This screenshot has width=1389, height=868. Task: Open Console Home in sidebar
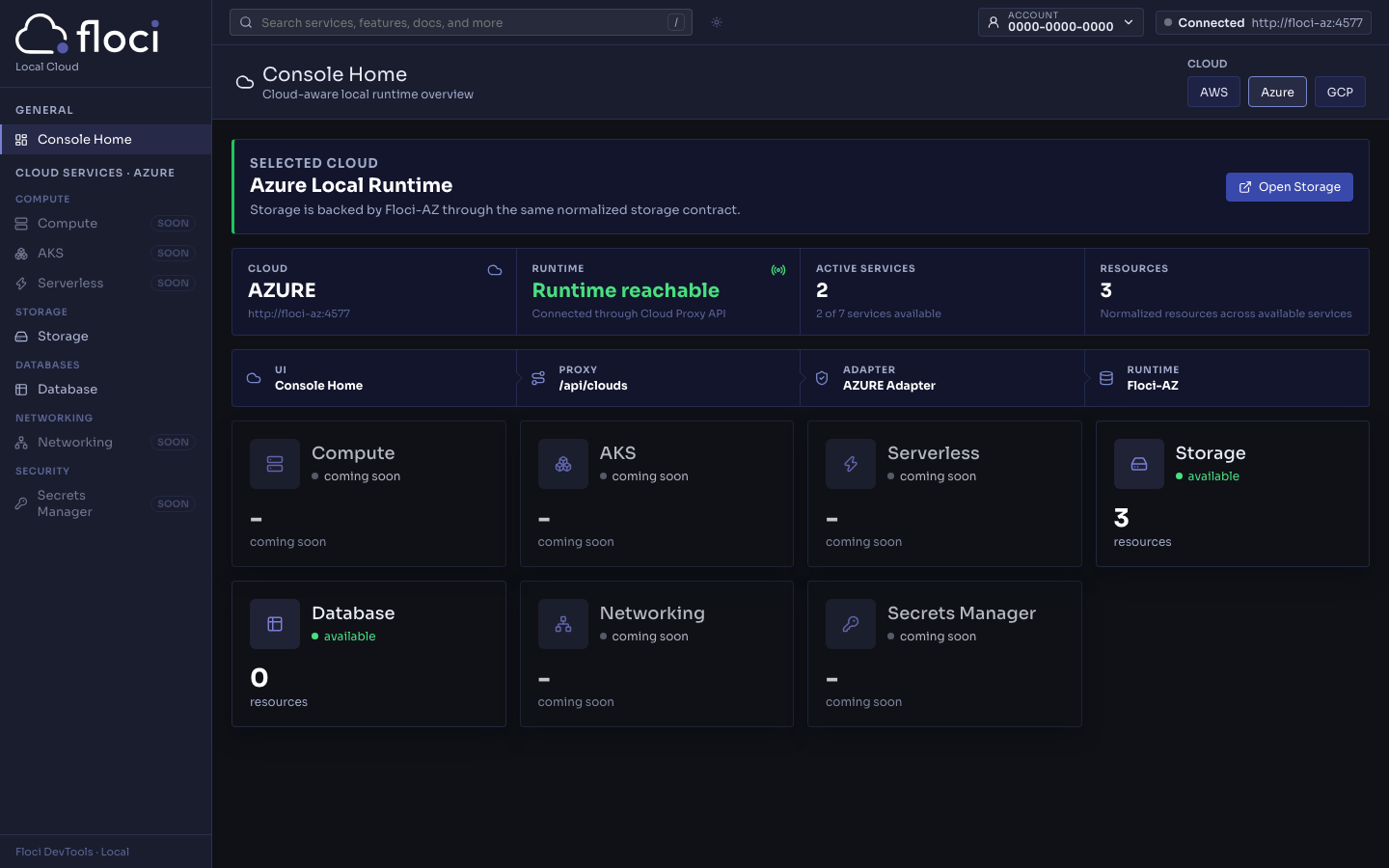[106, 139]
